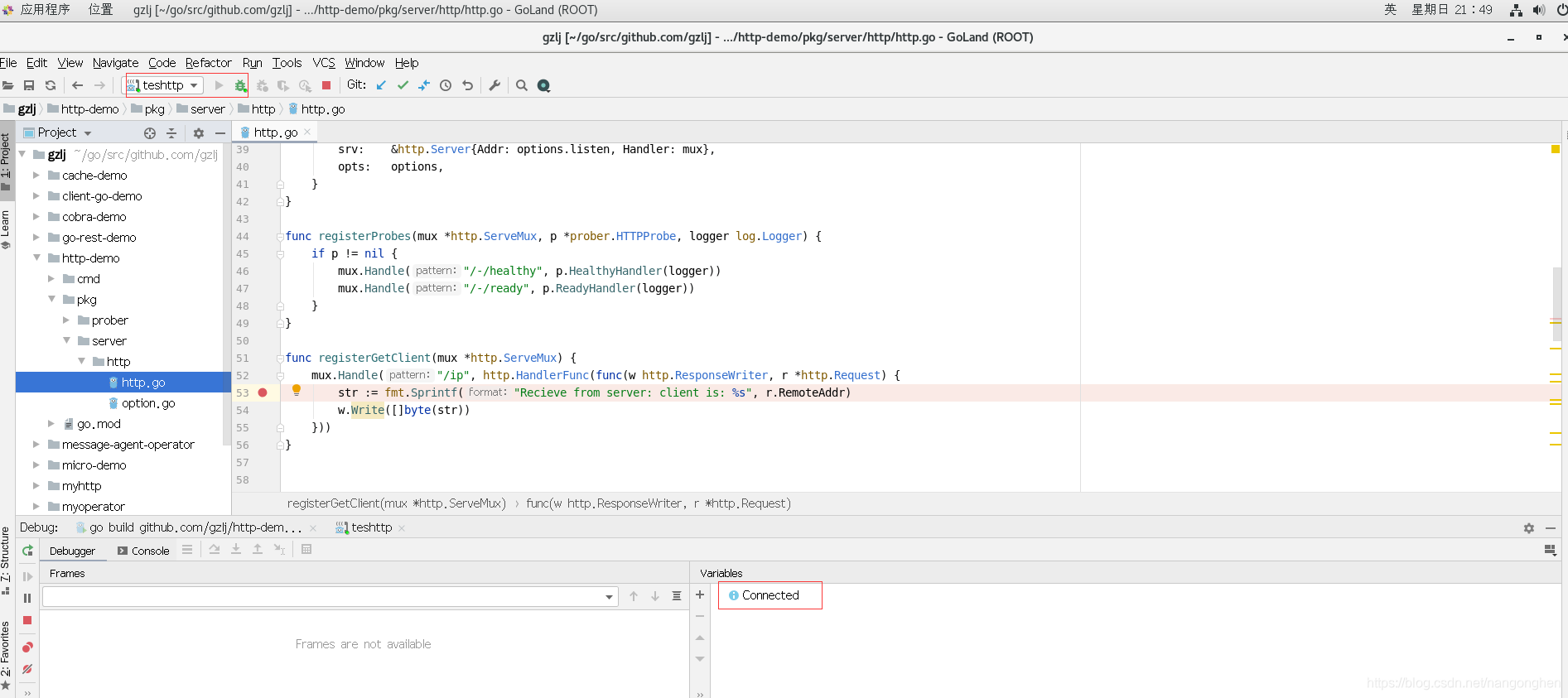The height and width of the screenshot is (698, 1568).
Task: Open the teshttp run configuration dropdown
Action: 163,85
